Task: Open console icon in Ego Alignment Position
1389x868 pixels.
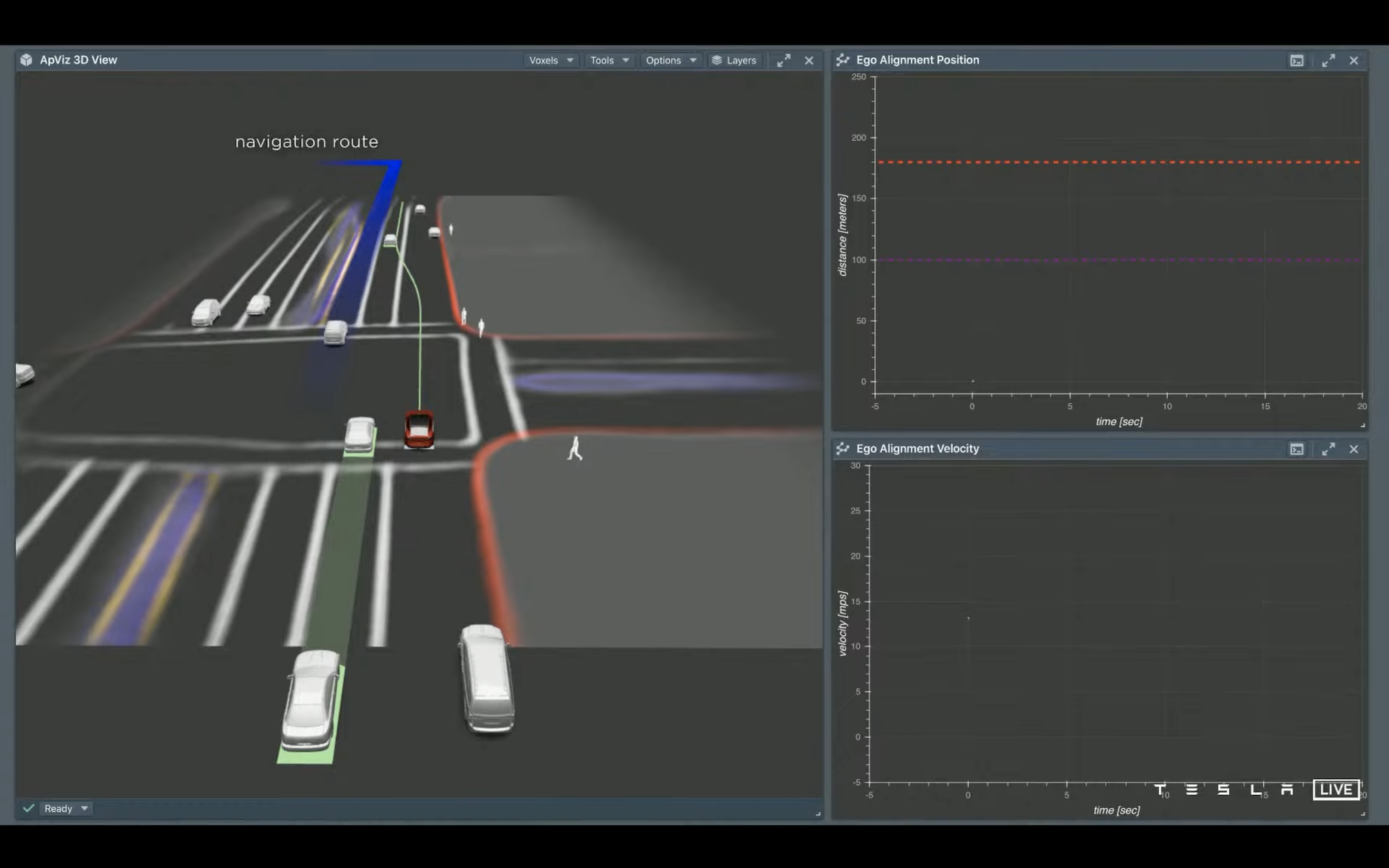Action: click(1297, 61)
